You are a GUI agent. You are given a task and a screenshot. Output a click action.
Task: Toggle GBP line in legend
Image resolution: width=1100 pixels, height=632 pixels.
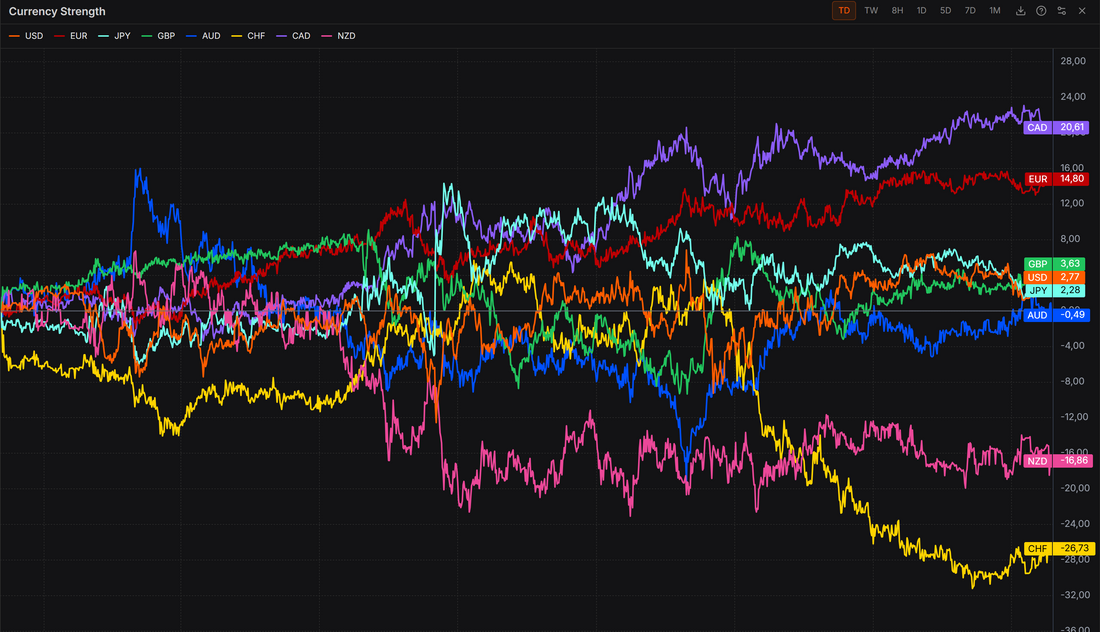coord(159,36)
